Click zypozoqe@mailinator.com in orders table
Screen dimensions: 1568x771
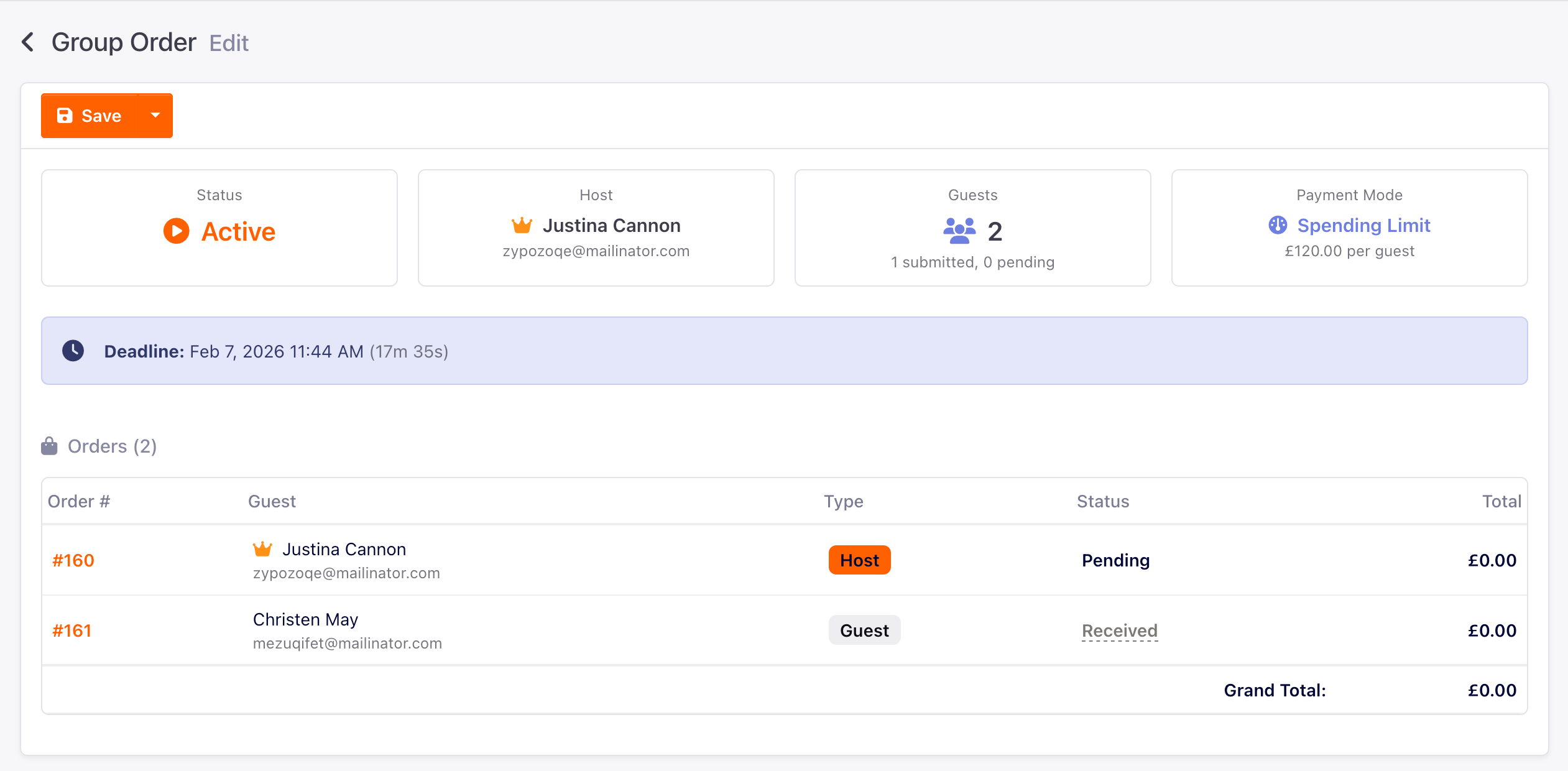(346, 573)
